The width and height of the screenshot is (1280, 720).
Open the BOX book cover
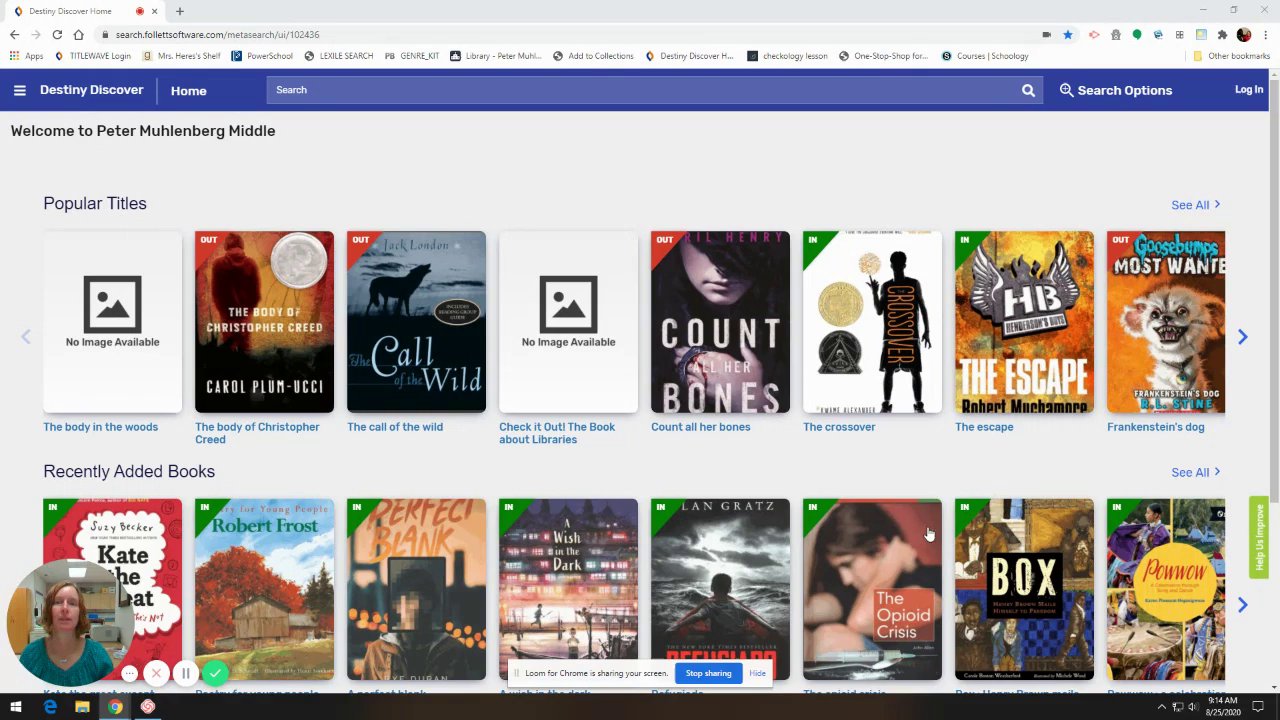(x=1024, y=590)
